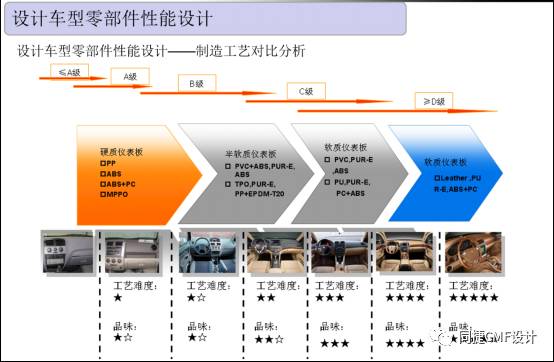554x362 pixels.
Task: Click the five-star 工艺难度 rating
Action: click(x=473, y=297)
